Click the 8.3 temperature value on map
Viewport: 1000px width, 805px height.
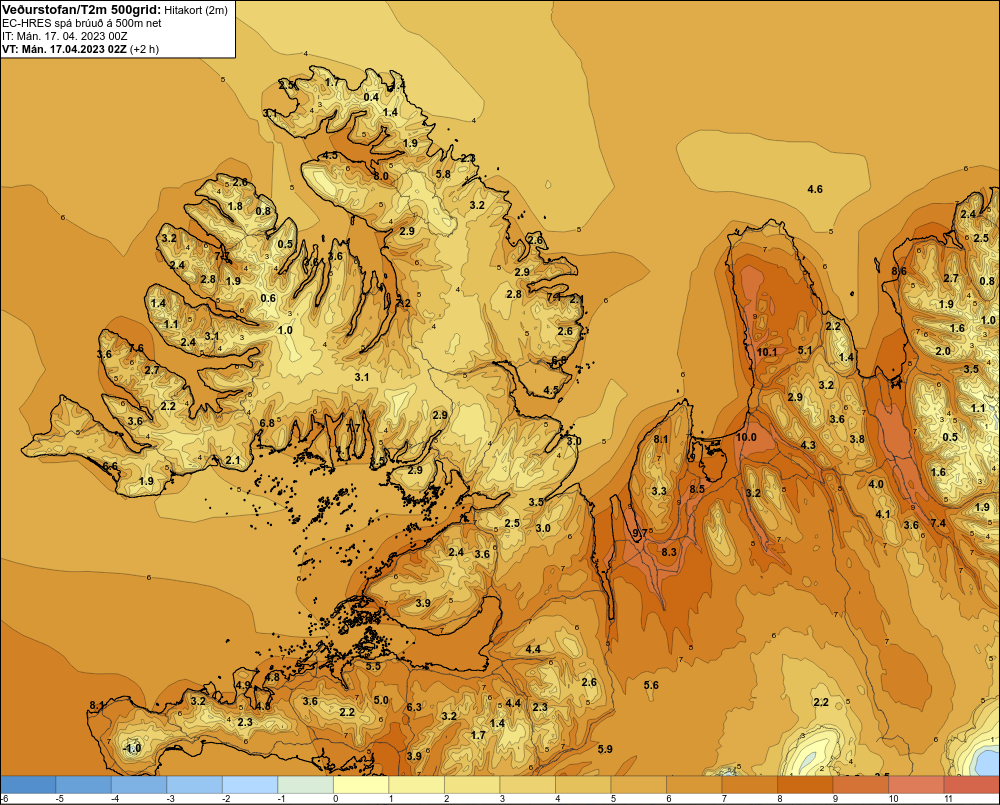pyautogui.click(x=669, y=552)
